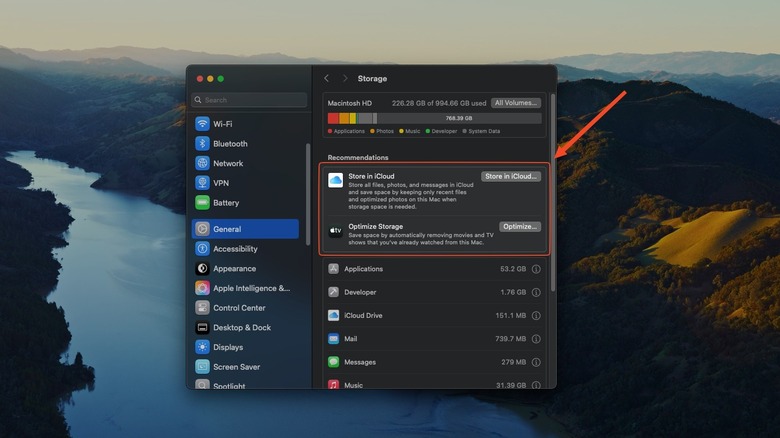The image size is (780, 438).
Task: Go back using the back chevron
Action: point(326,79)
